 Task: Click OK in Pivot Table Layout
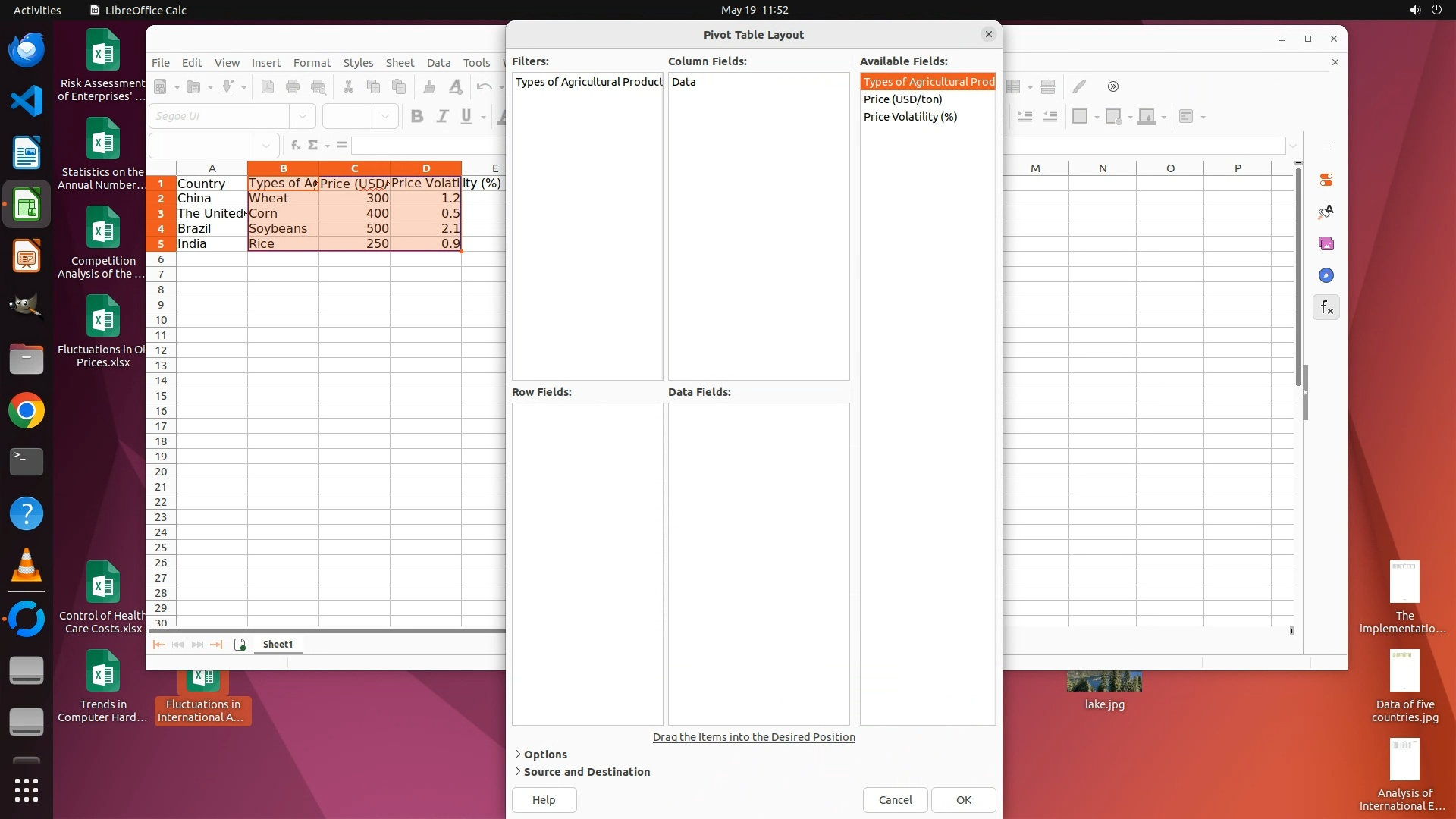click(x=963, y=800)
